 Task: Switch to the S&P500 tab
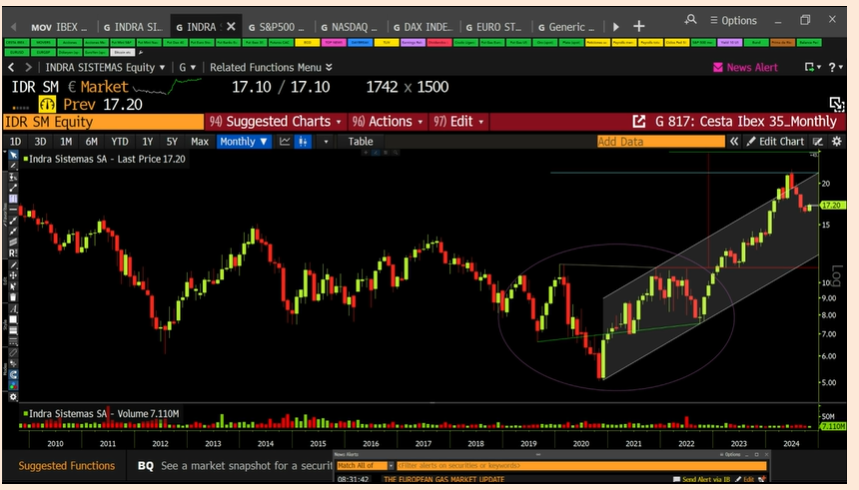coord(277,26)
